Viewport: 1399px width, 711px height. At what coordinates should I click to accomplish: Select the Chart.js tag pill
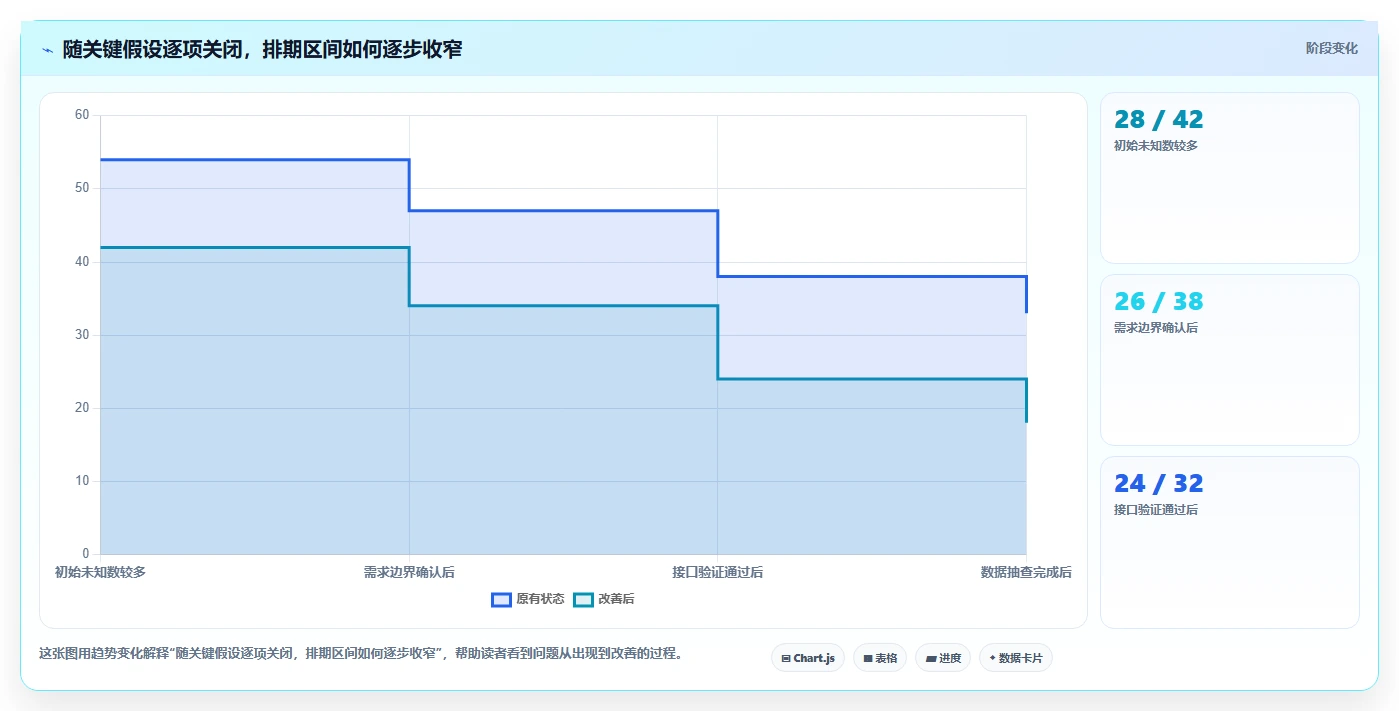(808, 658)
